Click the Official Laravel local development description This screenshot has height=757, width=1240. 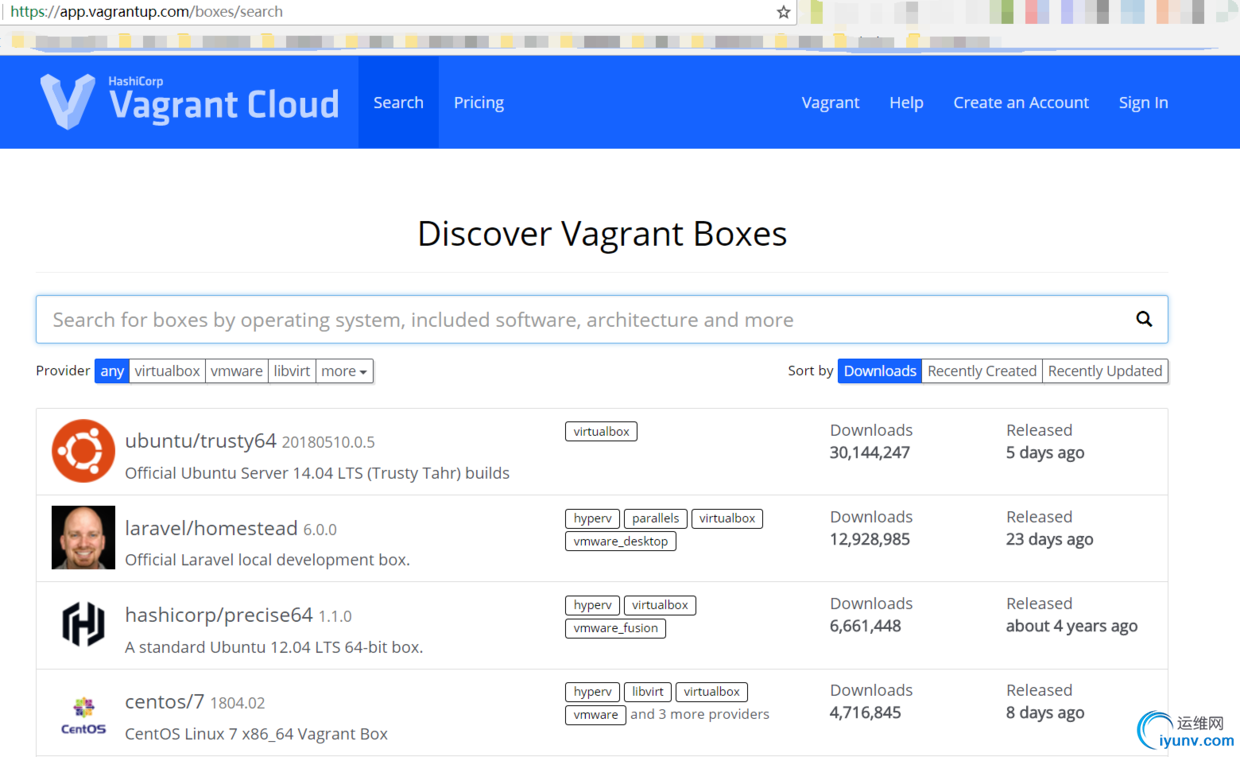(267, 560)
